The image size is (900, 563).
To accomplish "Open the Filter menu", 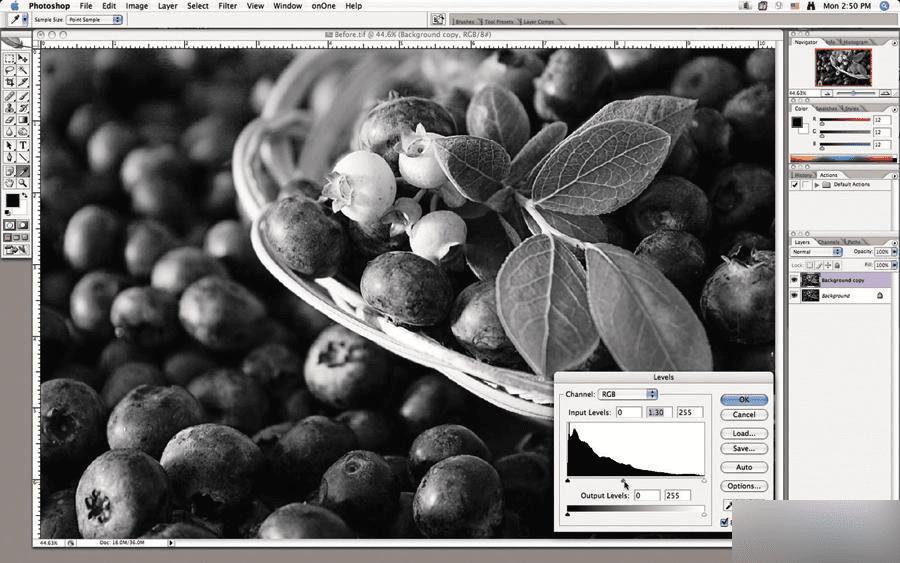I will [228, 6].
